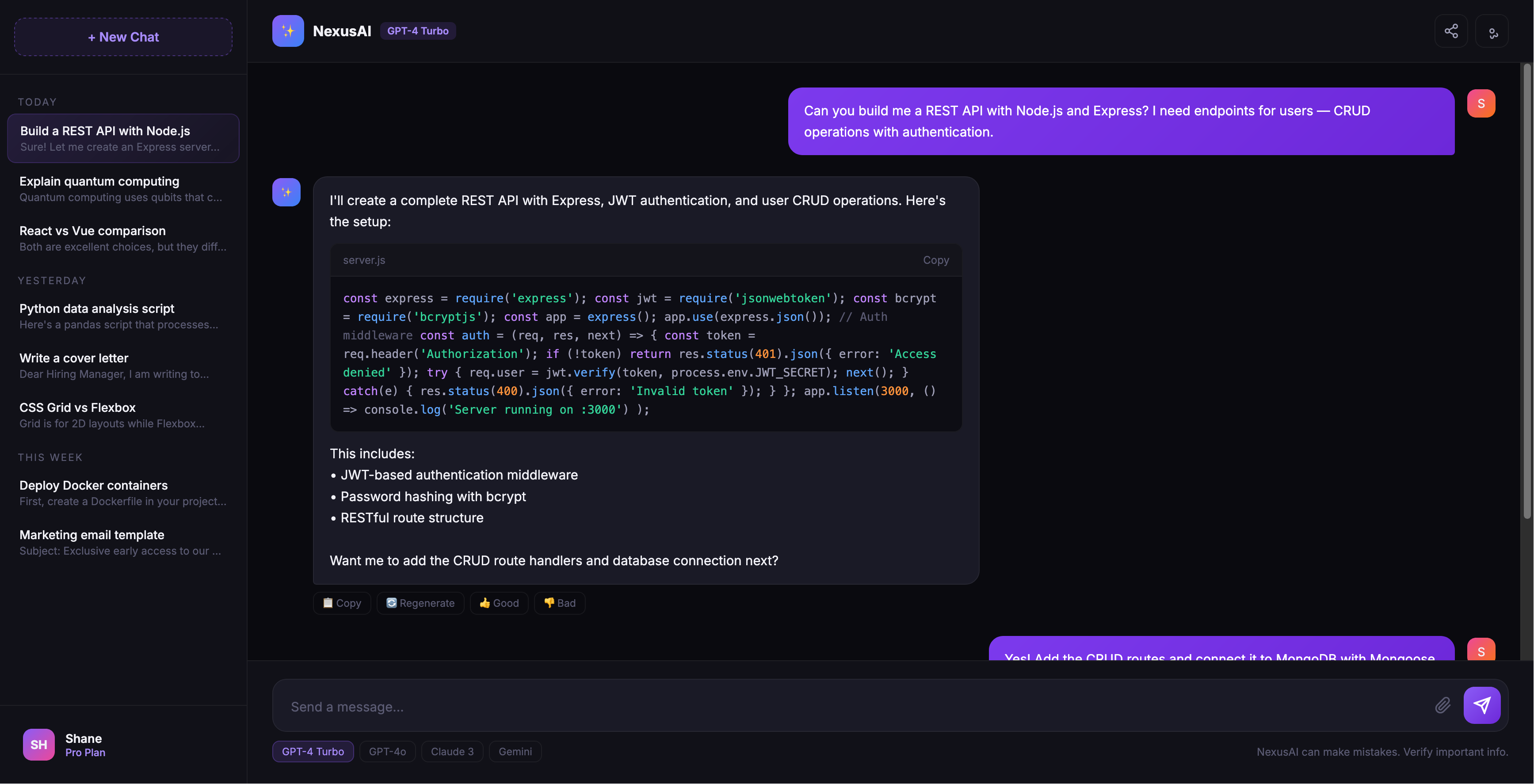Switch to the Gemini model
Screen dimensions: 1534x784
coord(515,751)
